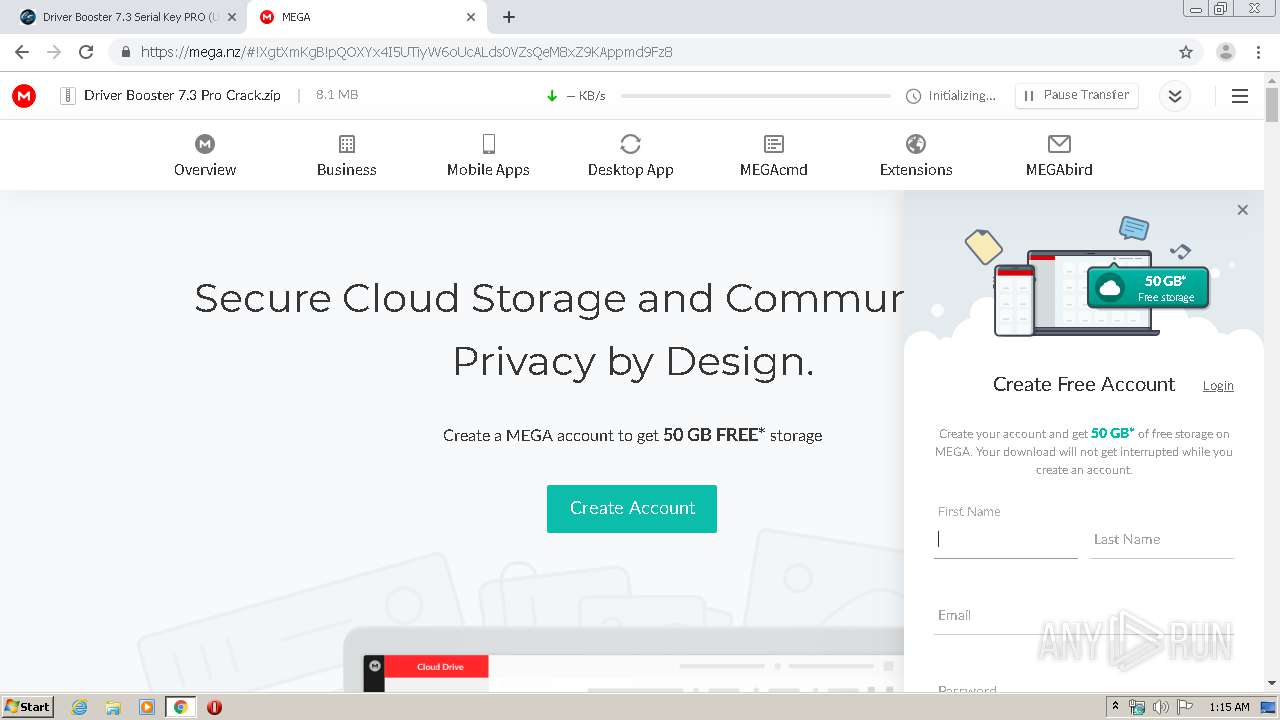Screen dimensions: 1280x720
Task: Click the site padlock security icon
Action: (125, 52)
